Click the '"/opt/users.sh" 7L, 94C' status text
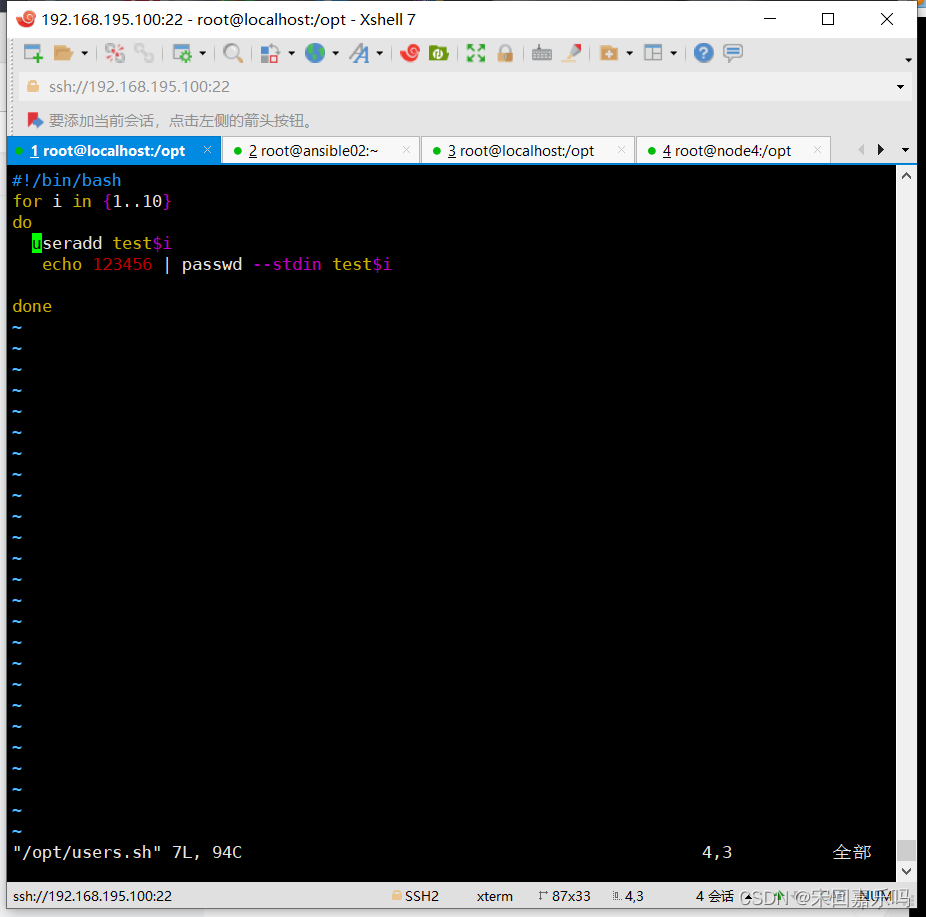 click(128, 852)
